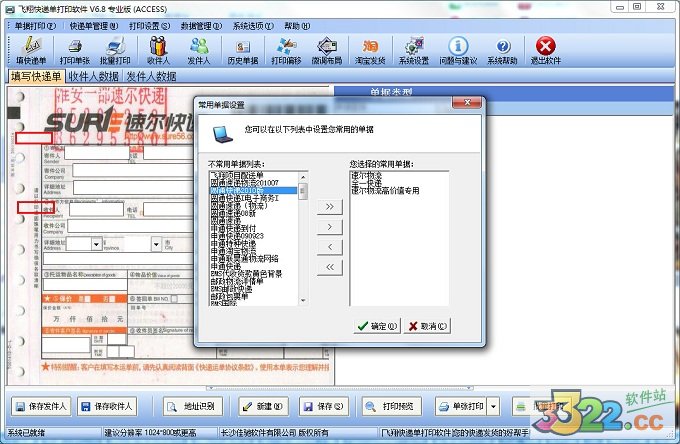
Task: Click the 托运物品名称 input field
Action: point(85,284)
